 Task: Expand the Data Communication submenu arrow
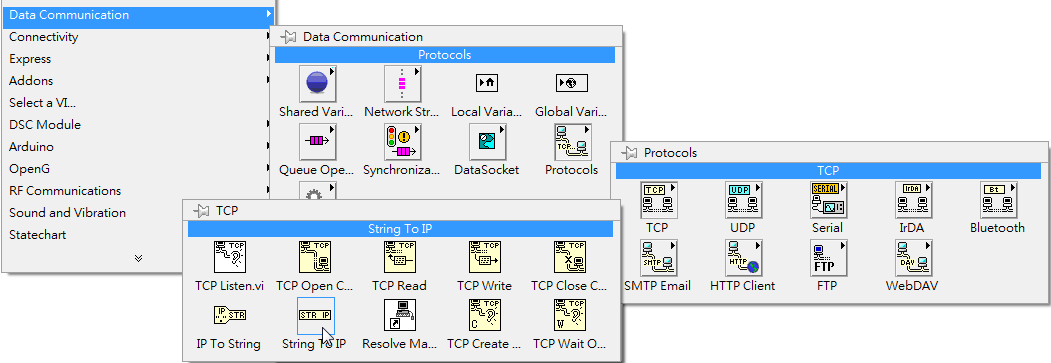coord(268,14)
